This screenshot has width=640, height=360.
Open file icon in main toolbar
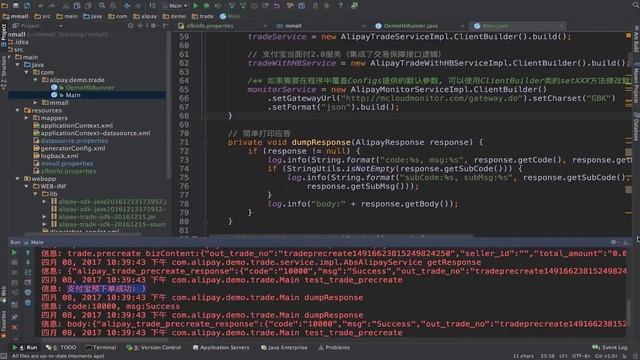pyautogui.click(x=5, y=6)
